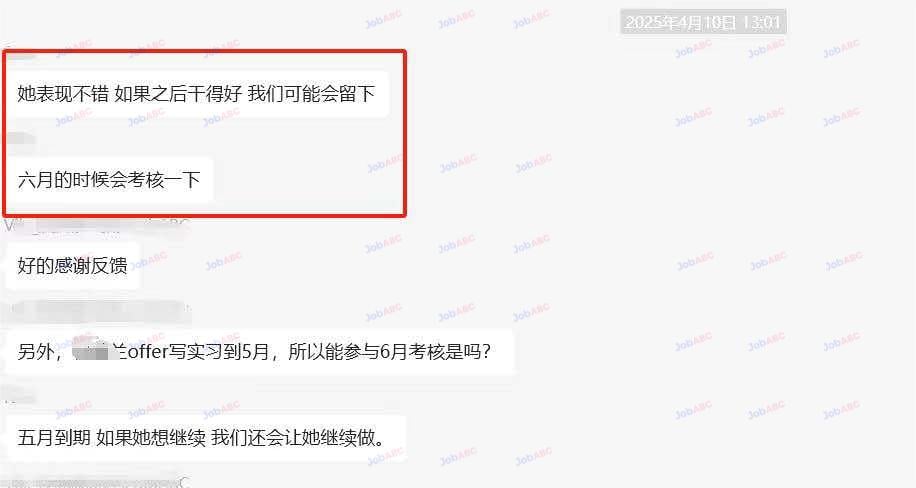Click blurred sender name below the 五月到期 message
916x488 pixels.
click(x=97, y=482)
